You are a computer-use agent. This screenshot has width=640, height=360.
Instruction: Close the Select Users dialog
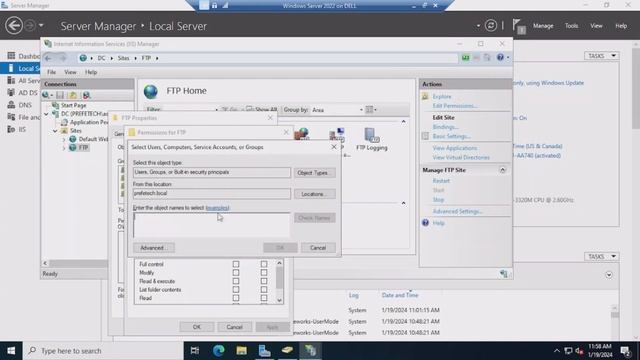(334, 147)
